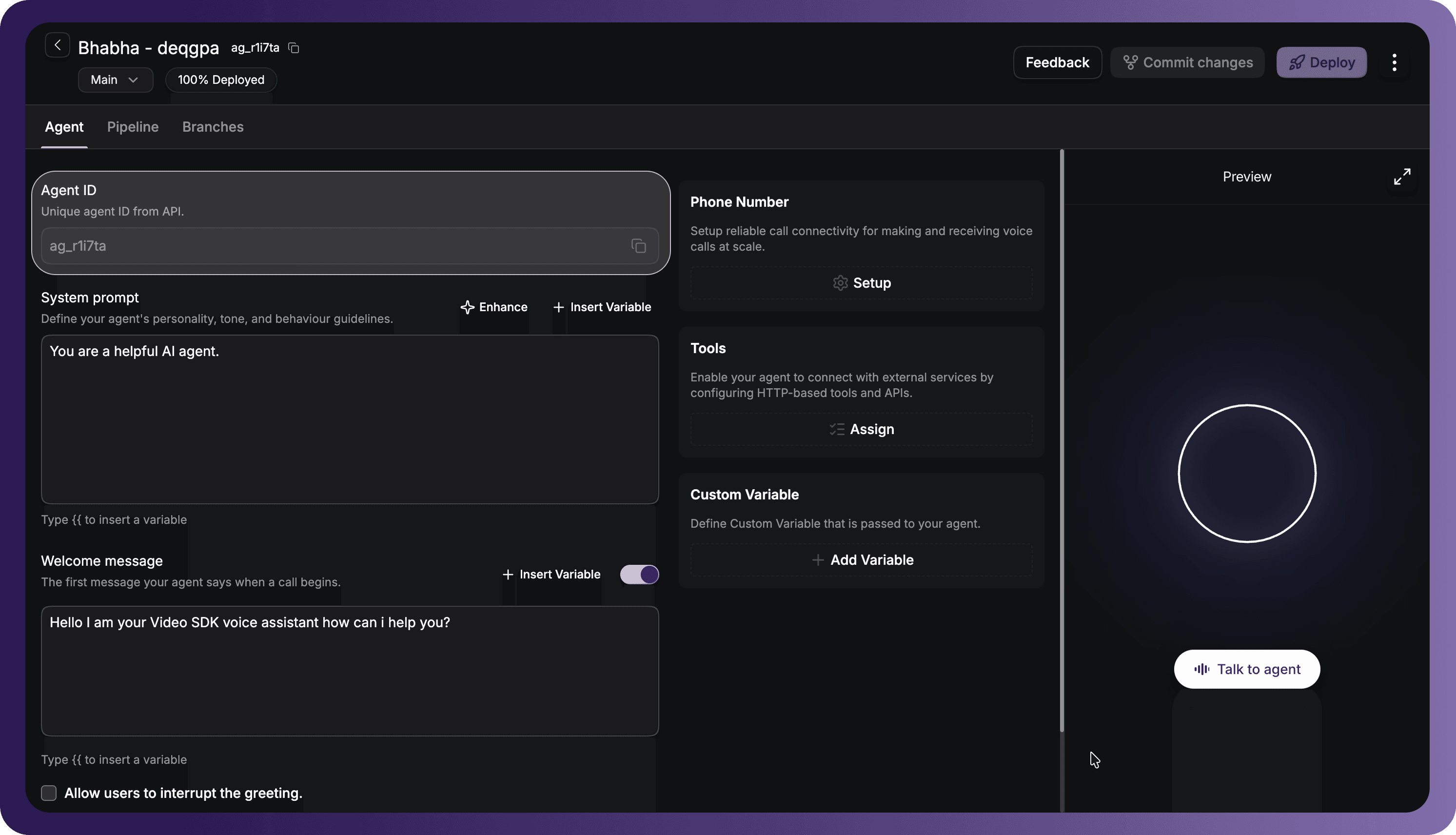1456x835 pixels.
Task: Go back using the header arrow
Action: pyautogui.click(x=58, y=45)
